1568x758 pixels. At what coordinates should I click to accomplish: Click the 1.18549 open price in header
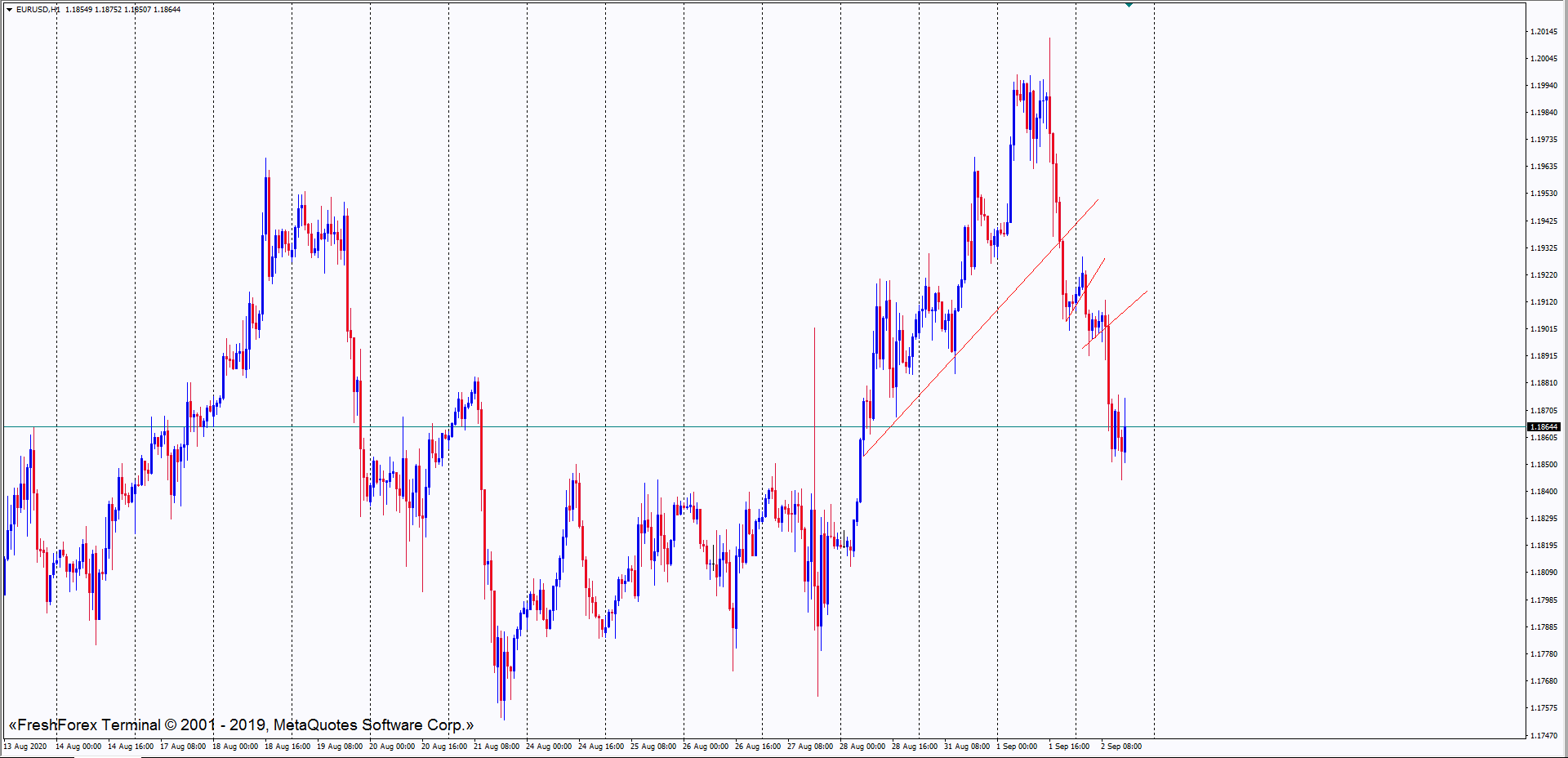78,10
